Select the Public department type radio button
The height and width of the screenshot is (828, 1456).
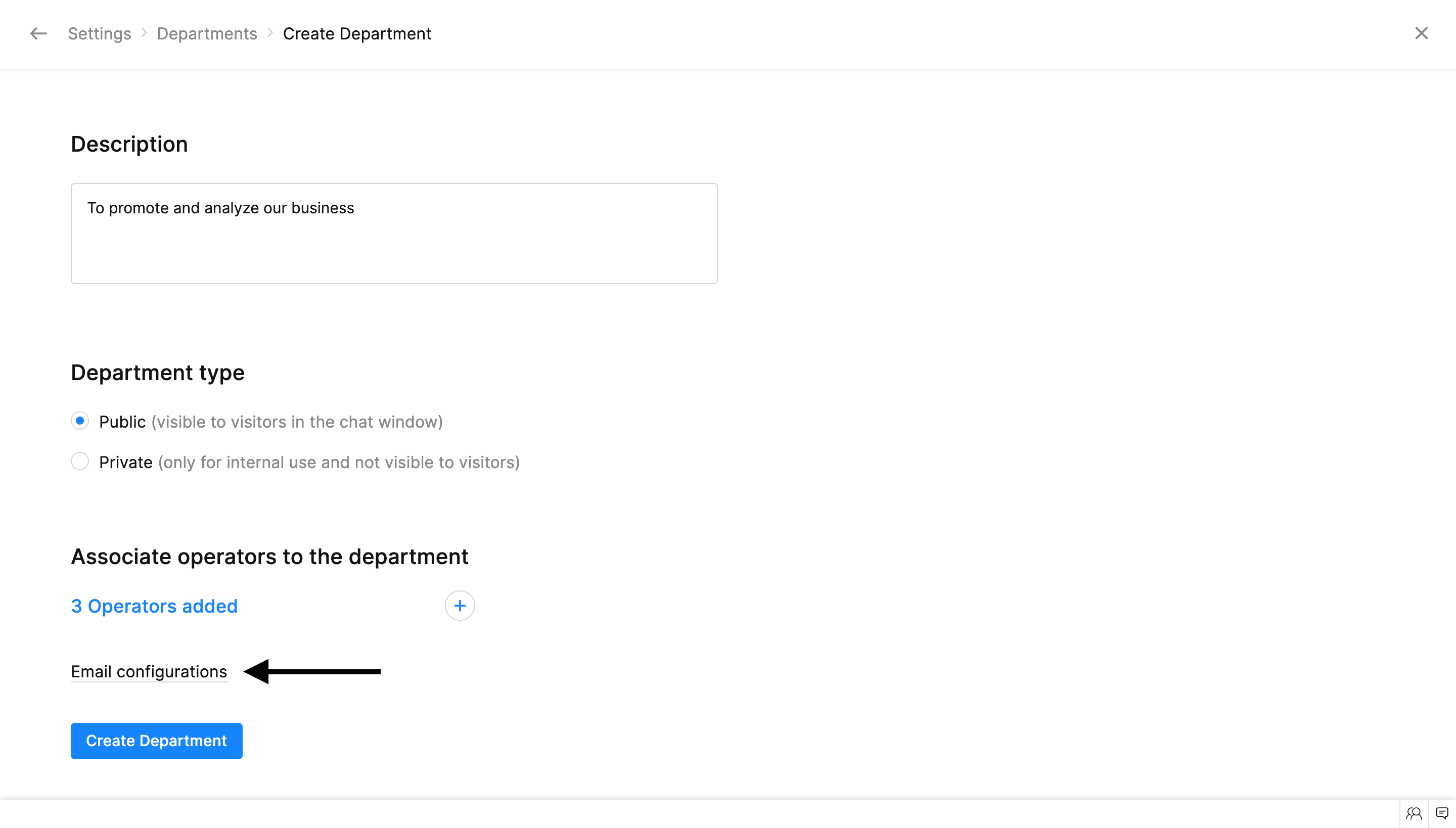[x=80, y=422]
